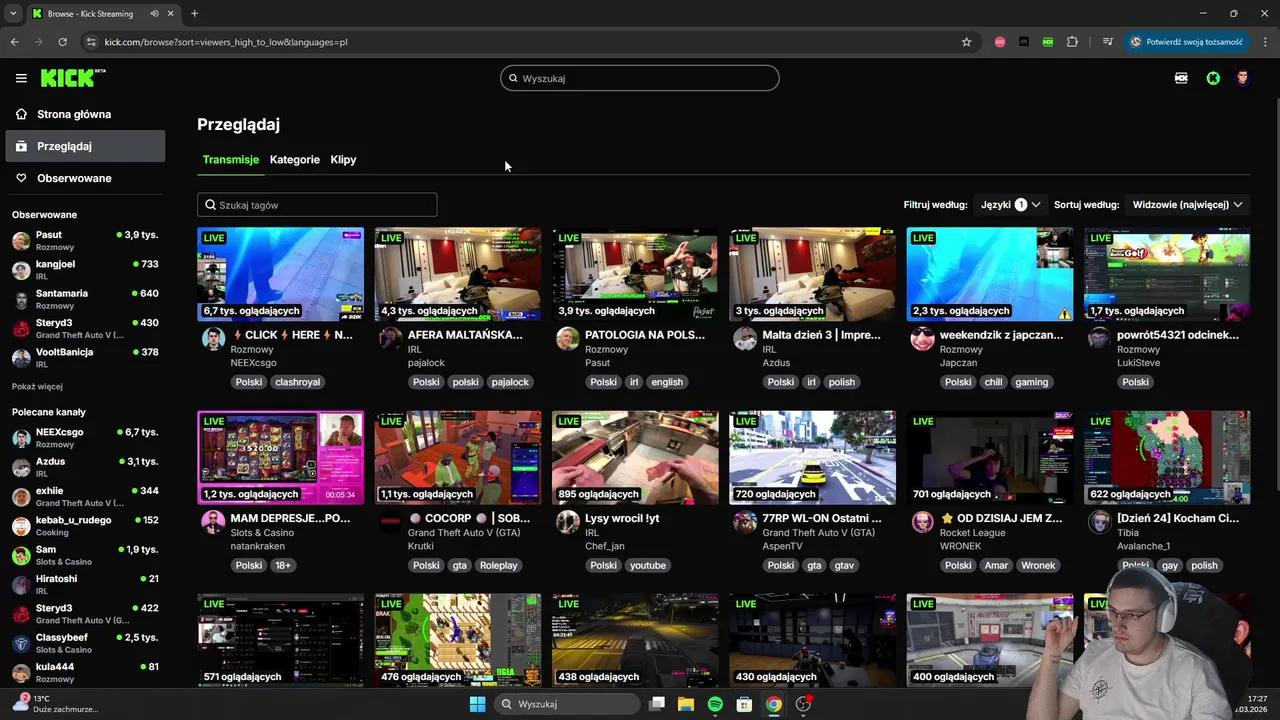Select Przeglądaj in the sidebar
Screen dimensions: 1280x720
(x=85, y=146)
